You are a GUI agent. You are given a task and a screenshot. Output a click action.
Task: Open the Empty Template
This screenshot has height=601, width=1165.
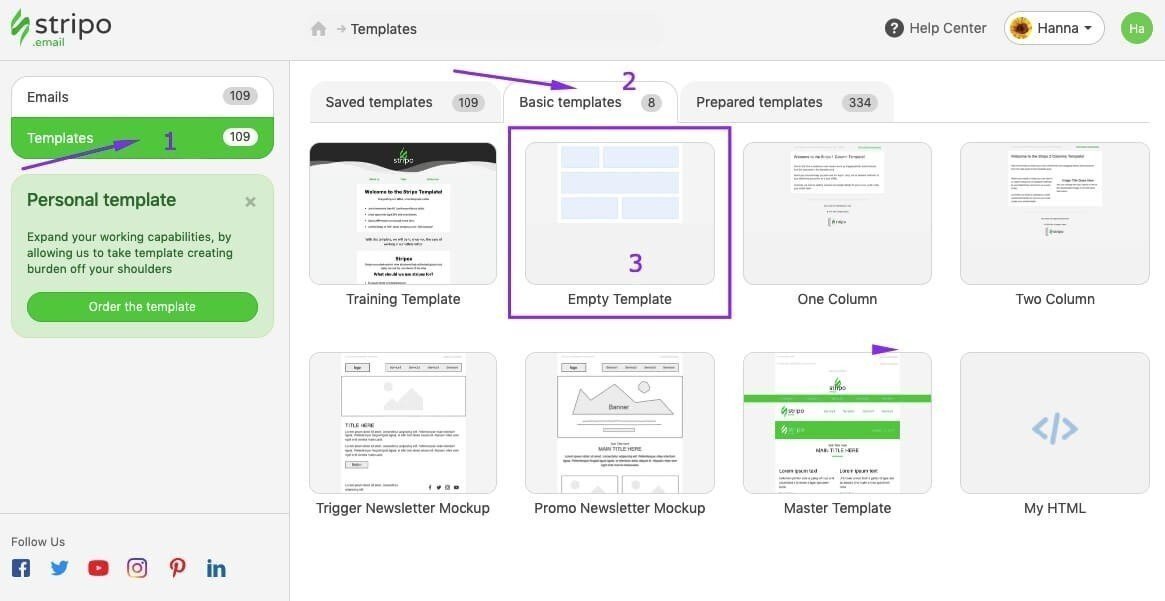[619, 213]
